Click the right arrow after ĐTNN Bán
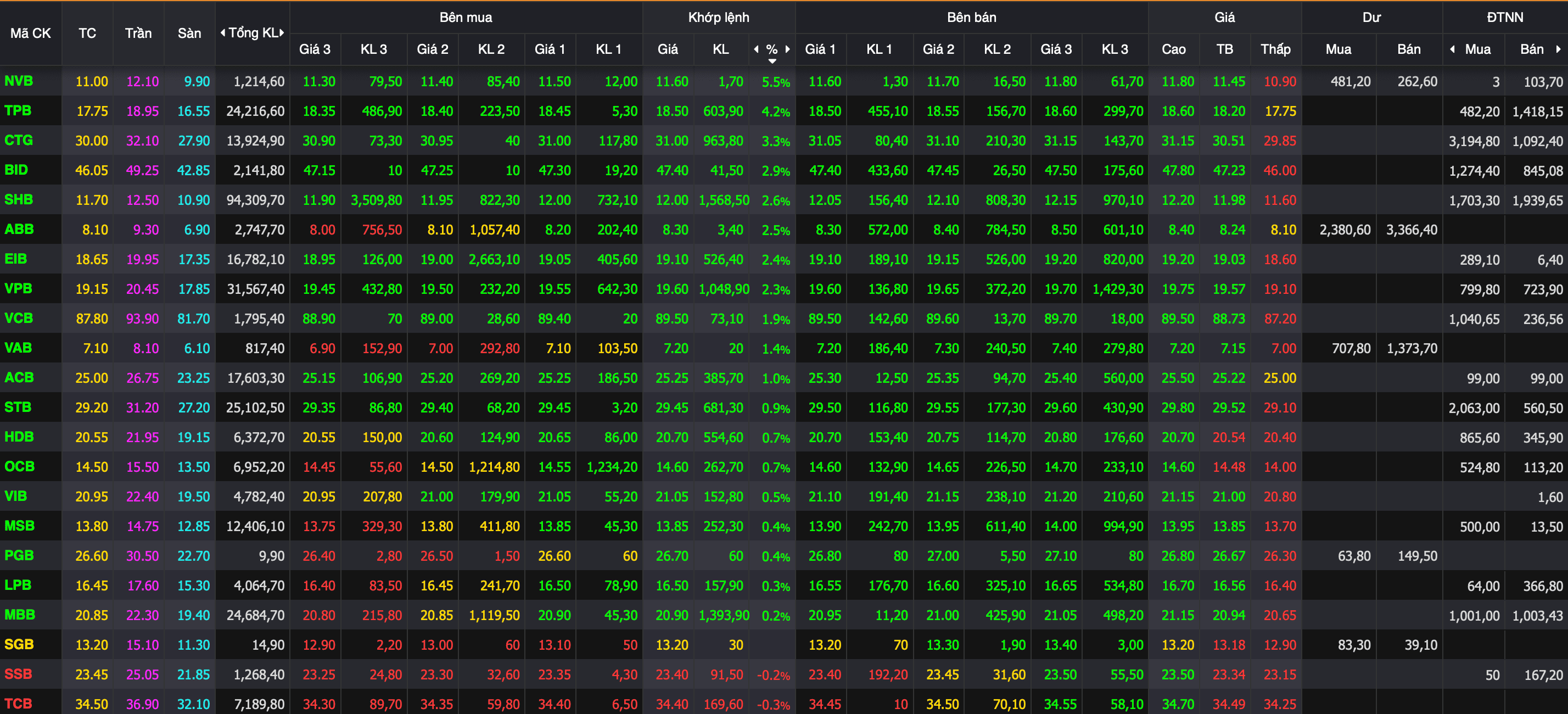The height and width of the screenshot is (714, 1568). pyautogui.click(x=1558, y=49)
